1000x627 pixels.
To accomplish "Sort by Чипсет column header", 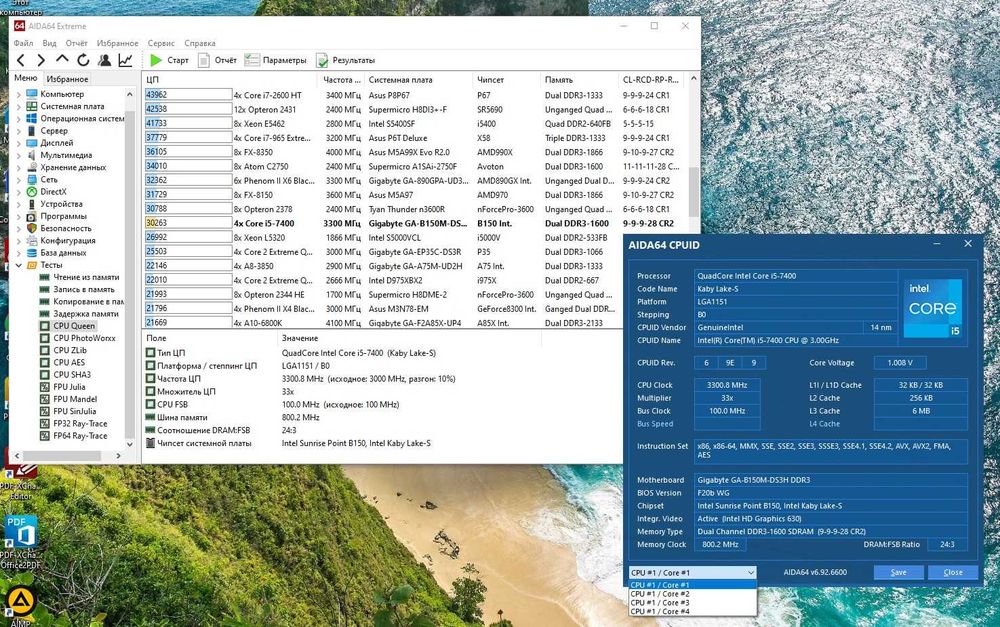I will (507, 80).
